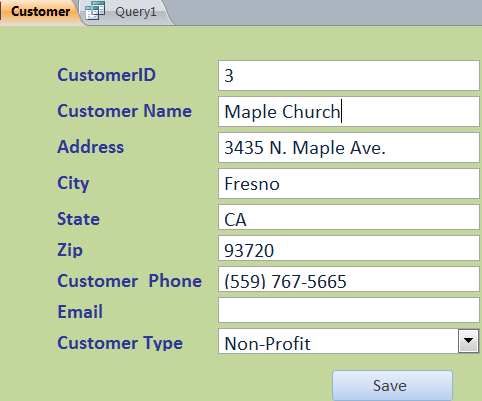Click the Email label
The height and width of the screenshot is (401, 482).
(80, 312)
